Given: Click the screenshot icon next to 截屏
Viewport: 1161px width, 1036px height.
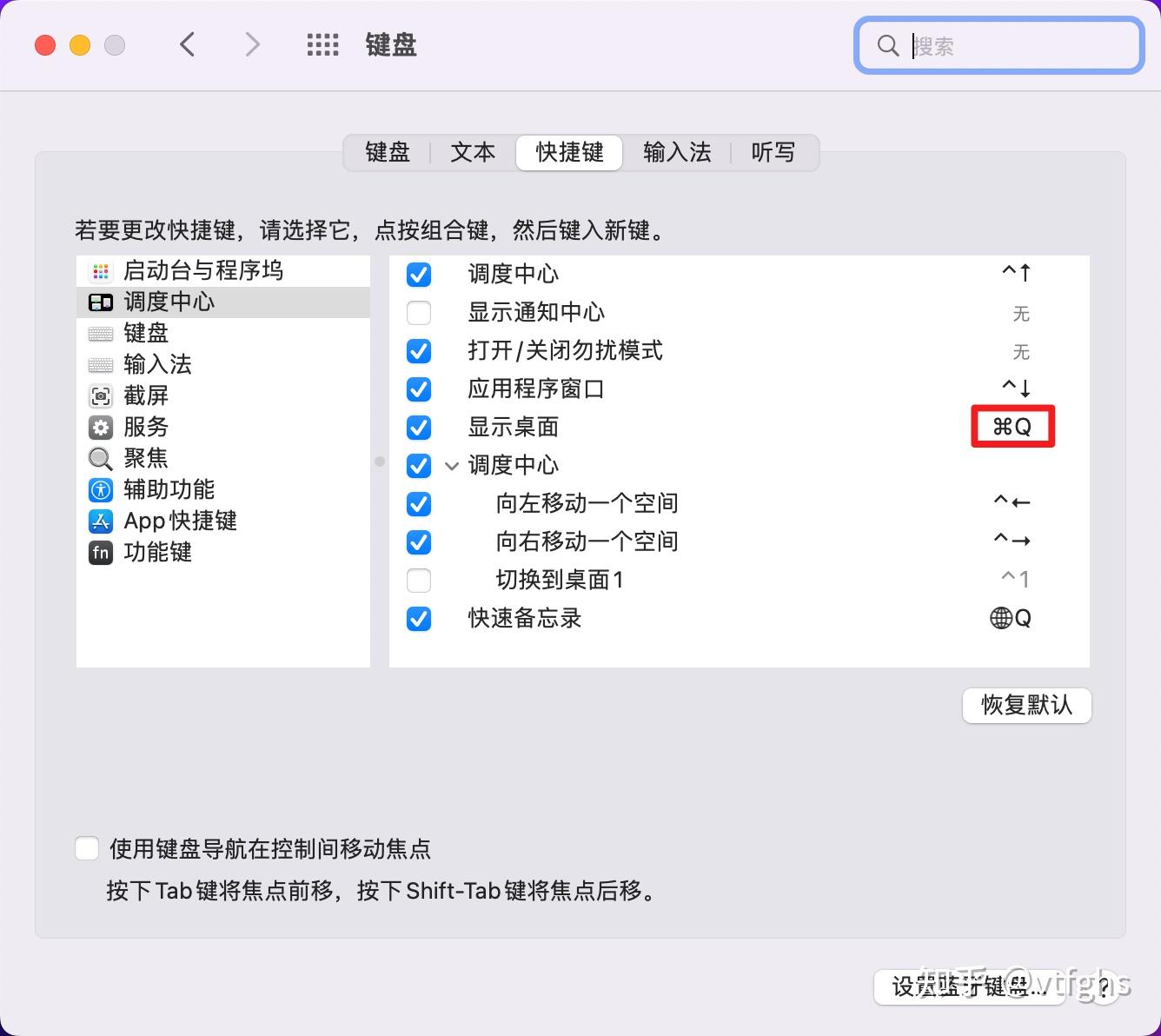Looking at the screenshot, I should pos(101,396).
